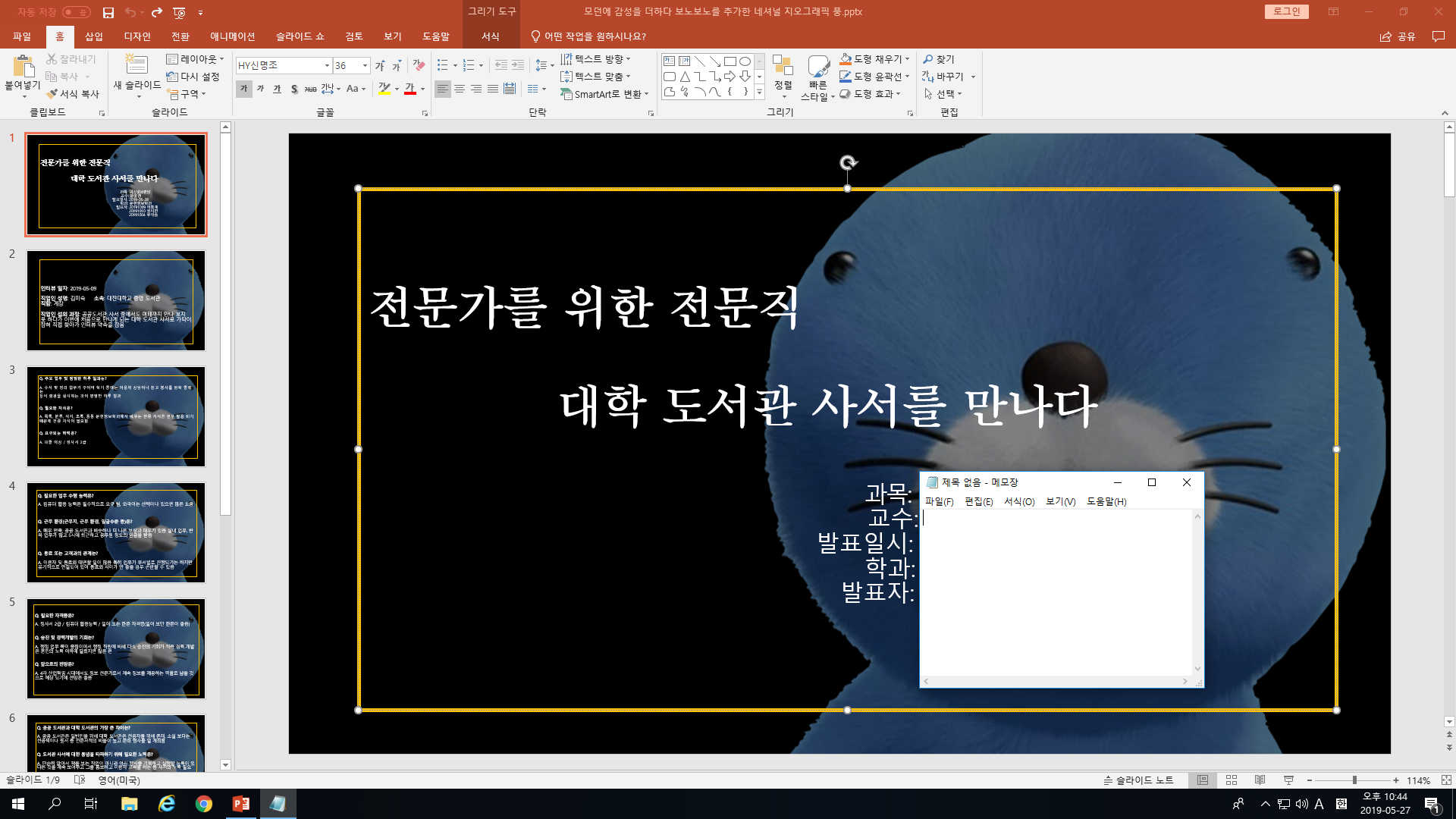Apply the red font color swatch

(x=409, y=89)
